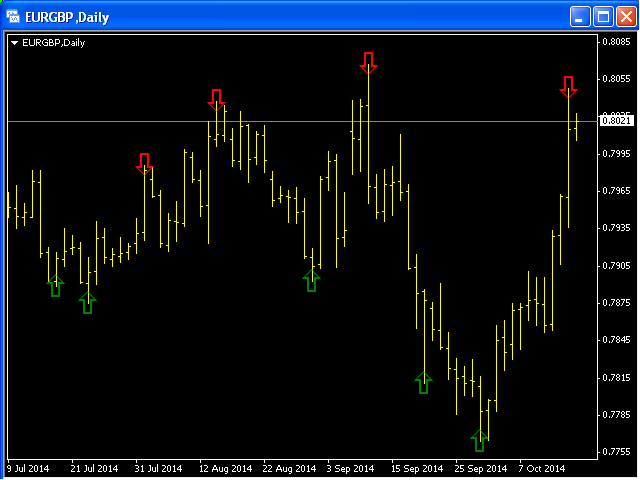Click the 12 Aug 2014 date label

click(225, 469)
